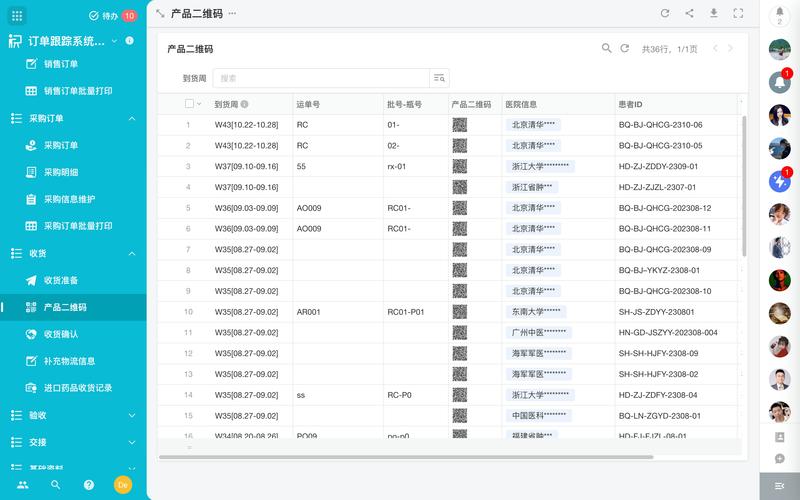Go to the next page arrow
This screenshot has height=500, width=800.
730,48
